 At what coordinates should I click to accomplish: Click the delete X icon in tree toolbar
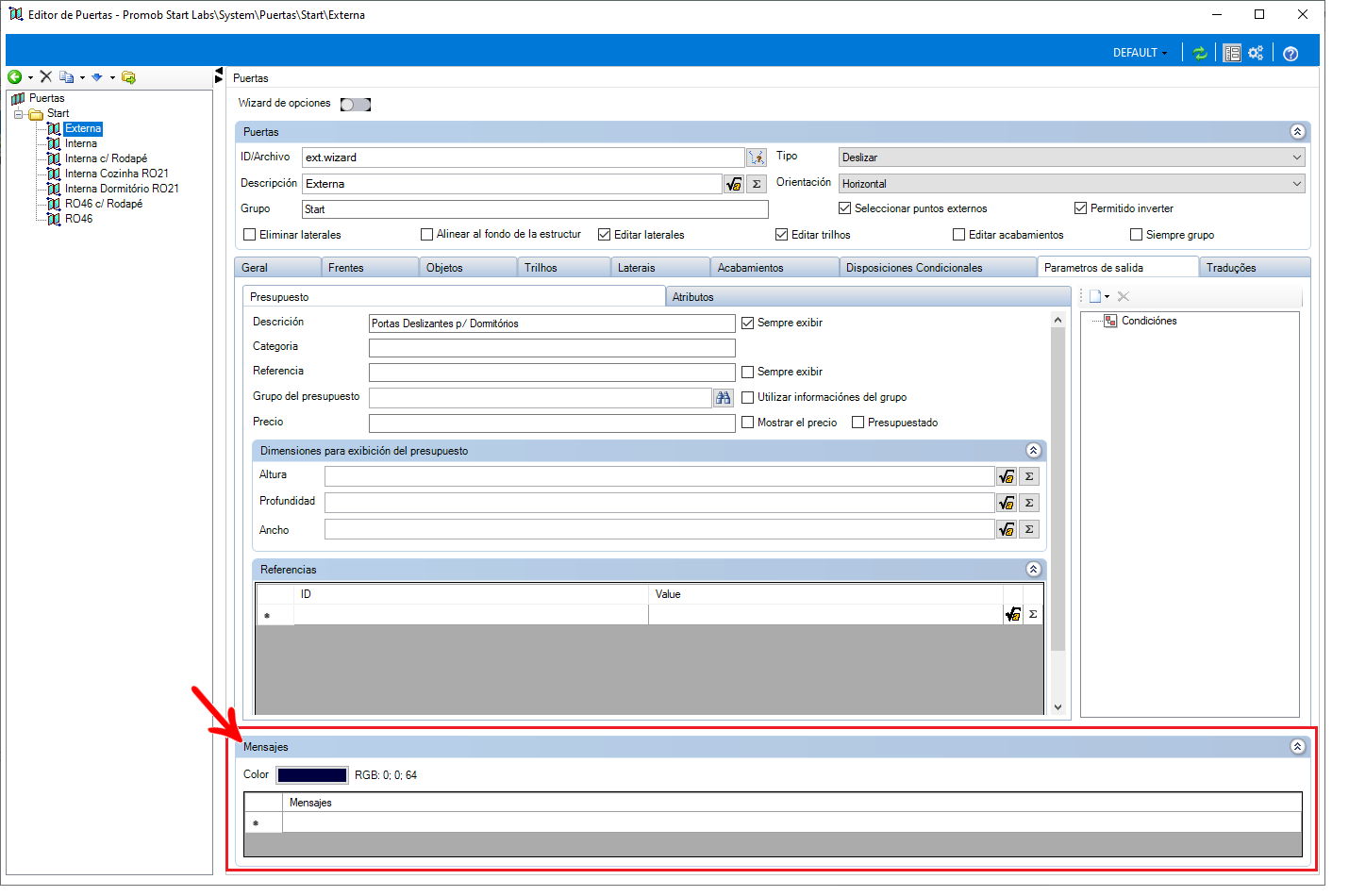45,77
